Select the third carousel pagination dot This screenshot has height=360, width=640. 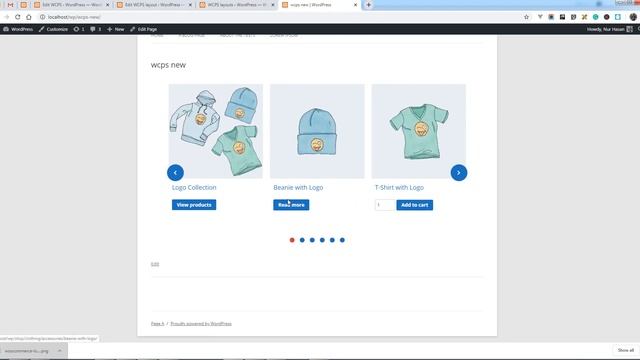tap(312, 240)
